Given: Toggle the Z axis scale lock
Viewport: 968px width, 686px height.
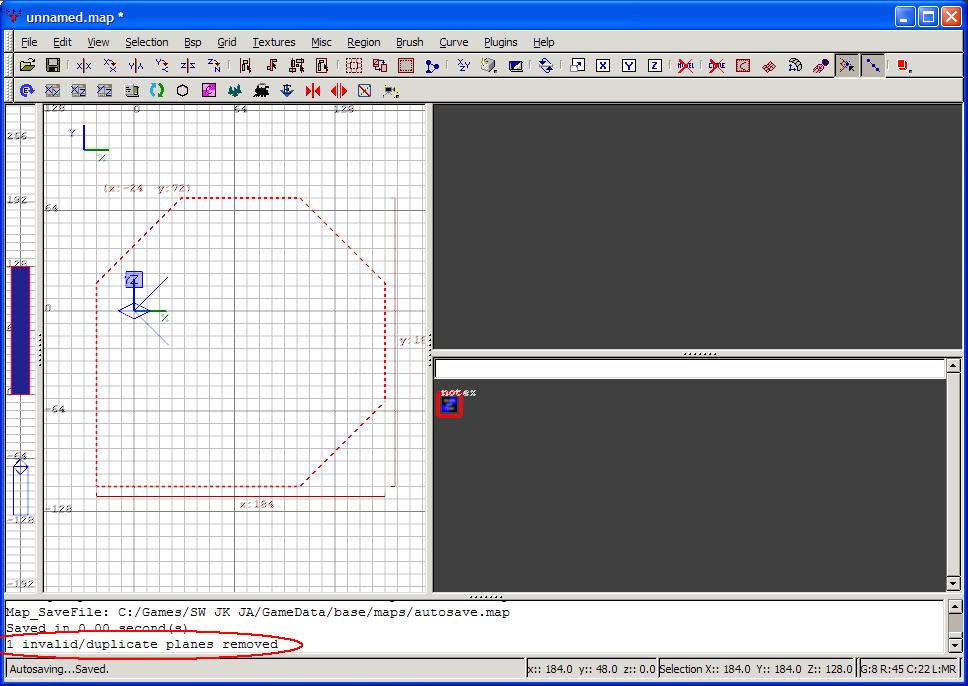Looking at the screenshot, I should [655, 65].
